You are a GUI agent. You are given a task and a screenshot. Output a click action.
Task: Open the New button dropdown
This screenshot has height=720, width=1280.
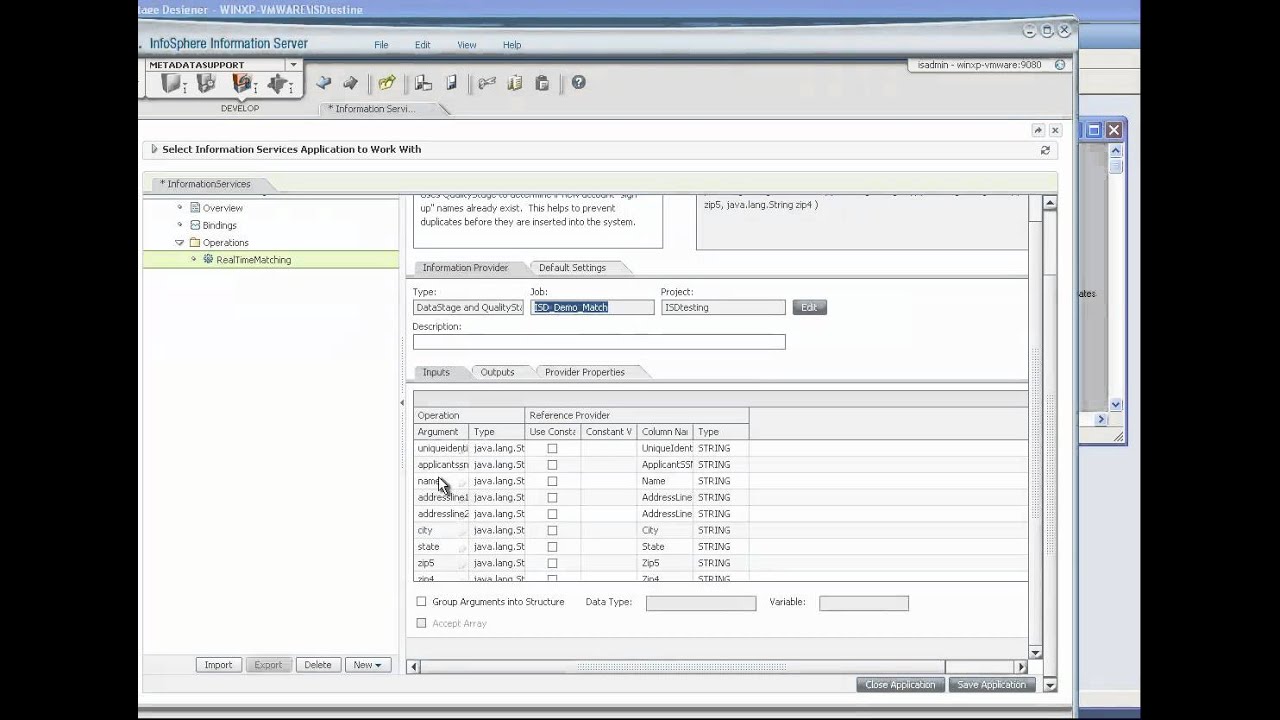pyautogui.click(x=366, y=665)
